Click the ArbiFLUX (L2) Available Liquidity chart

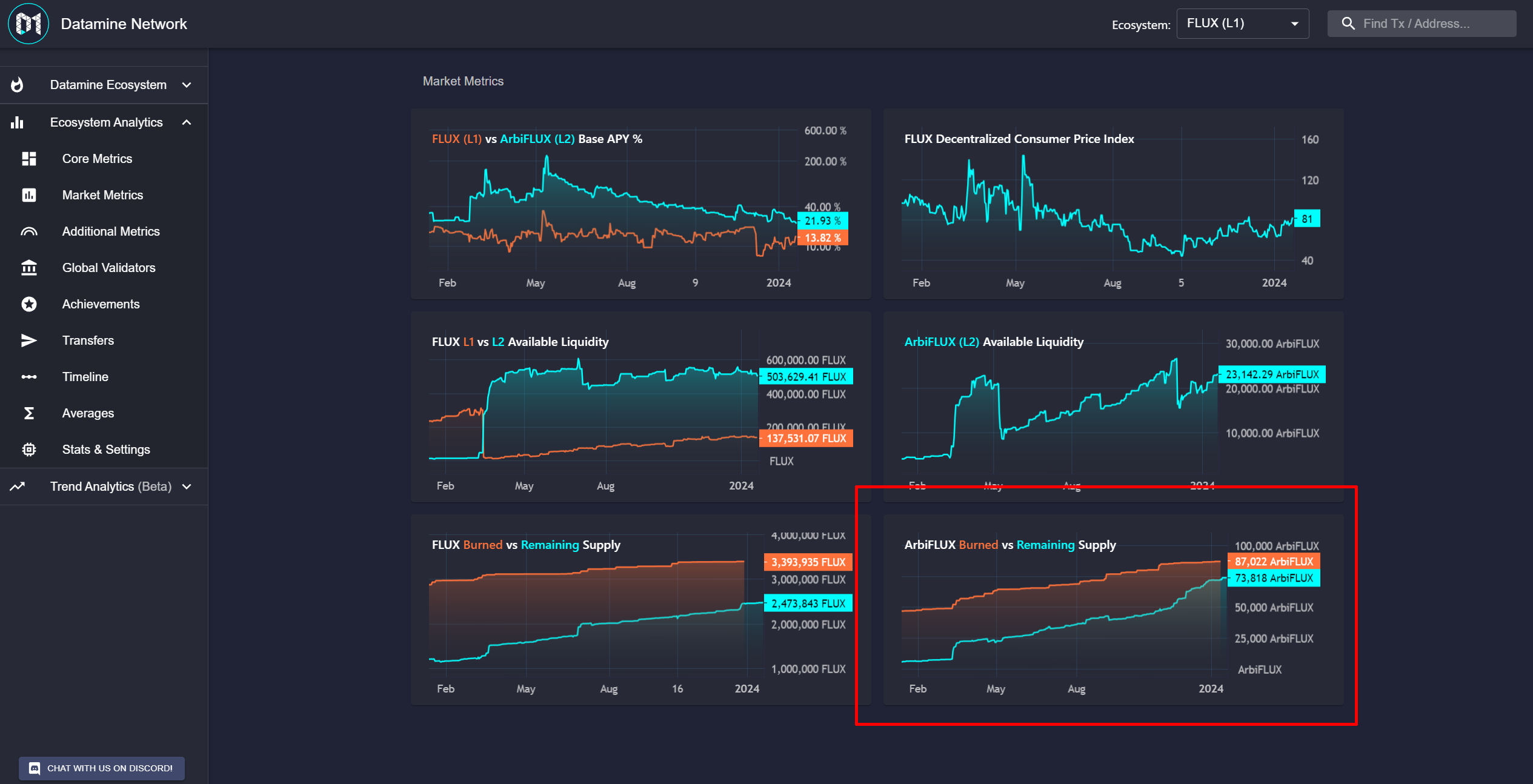coord(1113,407)
